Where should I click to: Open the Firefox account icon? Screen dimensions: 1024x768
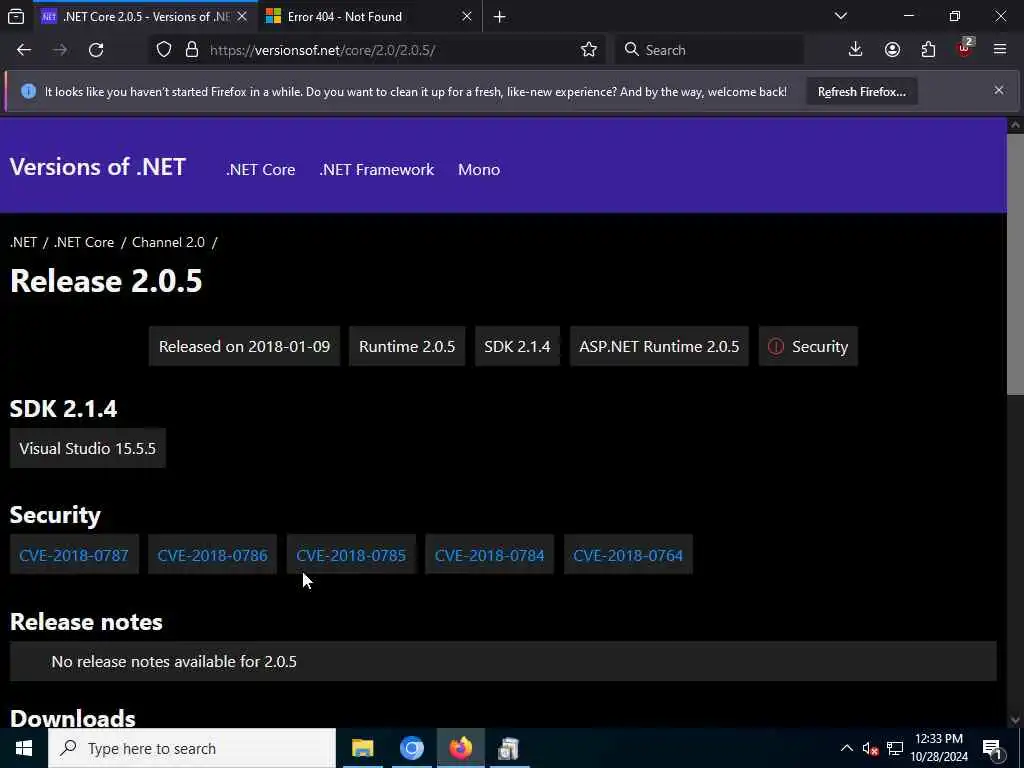click(892, 50)
